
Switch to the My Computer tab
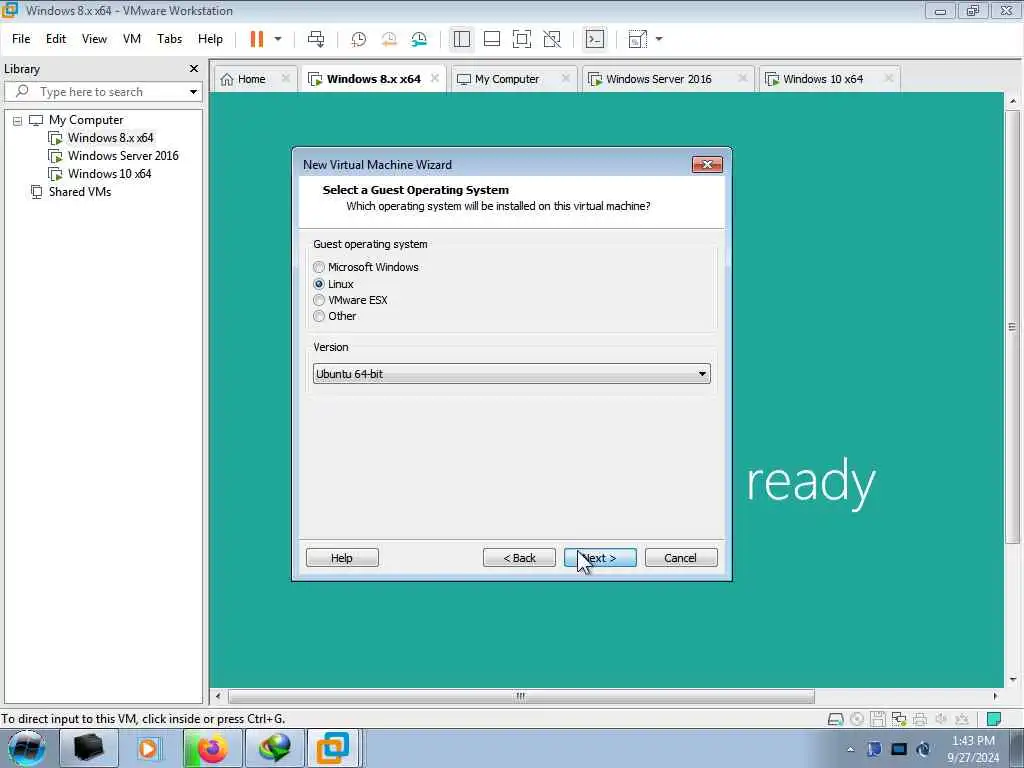point(507,79)
